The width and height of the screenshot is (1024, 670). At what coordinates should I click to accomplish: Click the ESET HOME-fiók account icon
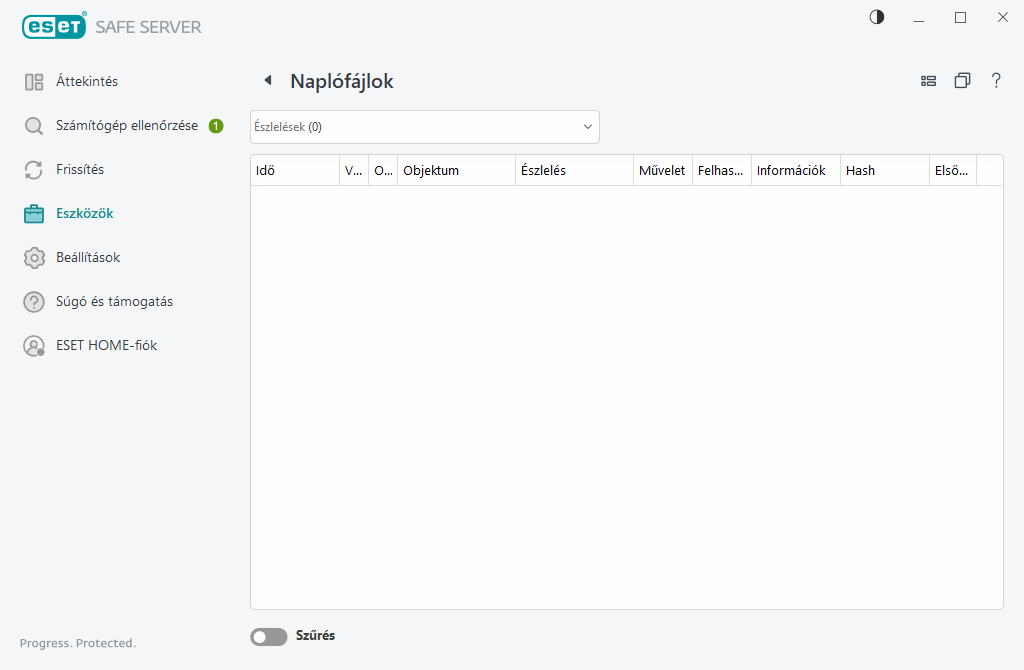[34, 346]
